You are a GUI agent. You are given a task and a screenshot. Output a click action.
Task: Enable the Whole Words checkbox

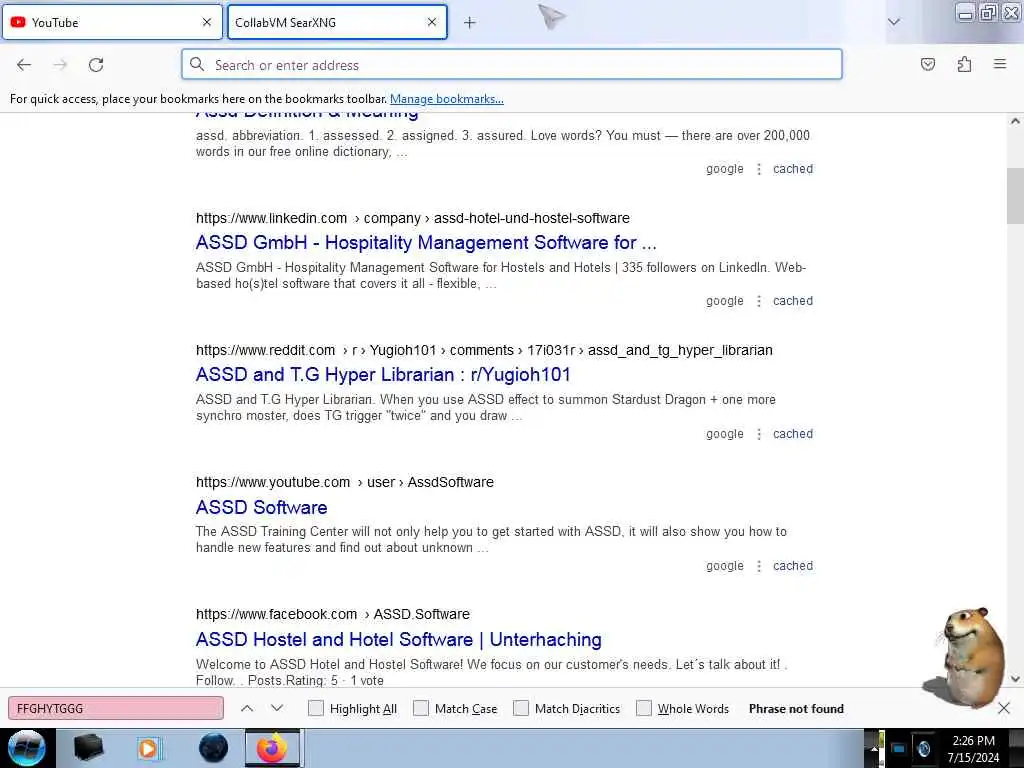tap(644, 708)
